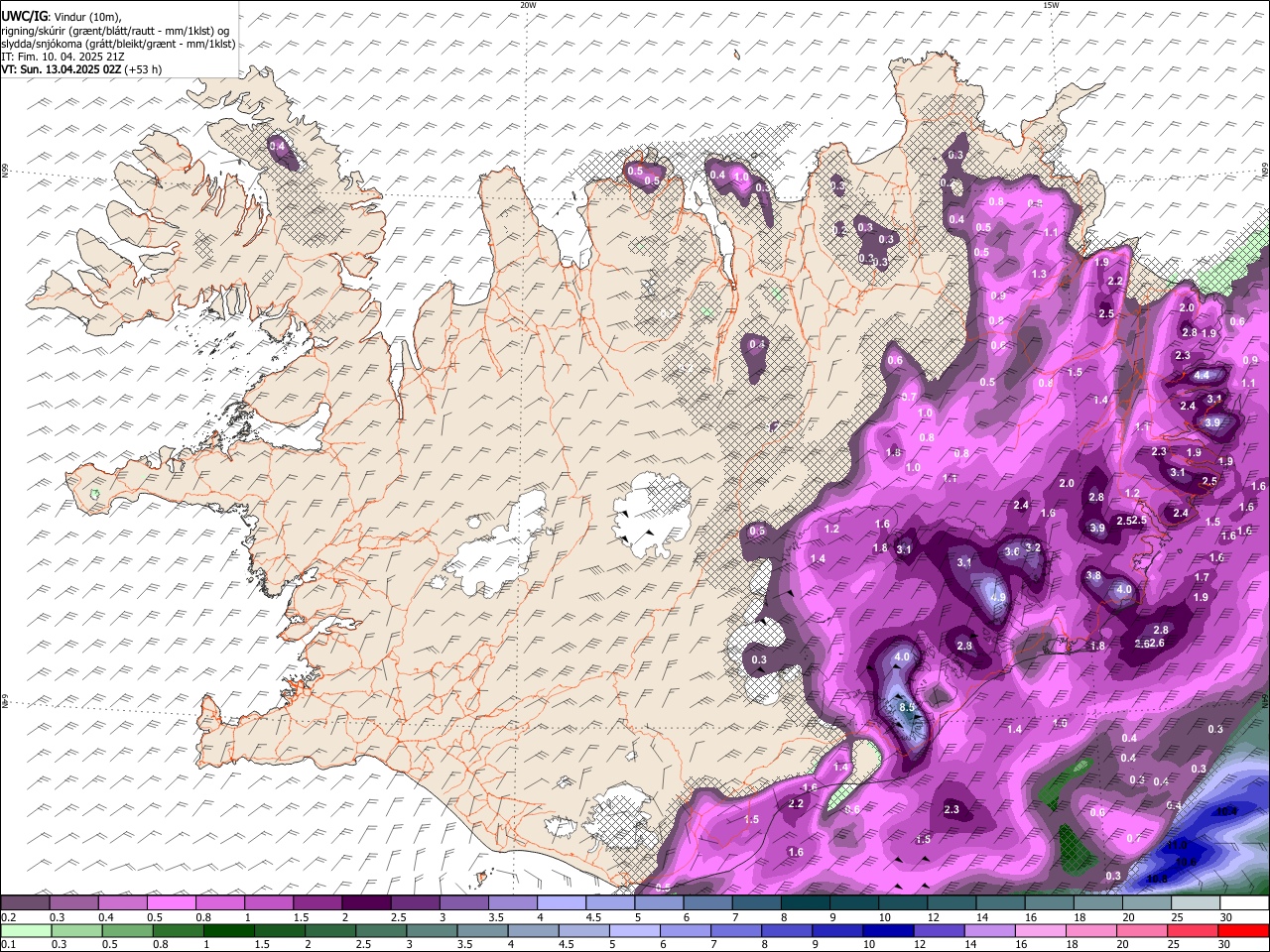Image resolution: width=1270 pixels, height=952 pixels.
Task: Click the '20W' longitude label
Action: 528,5
